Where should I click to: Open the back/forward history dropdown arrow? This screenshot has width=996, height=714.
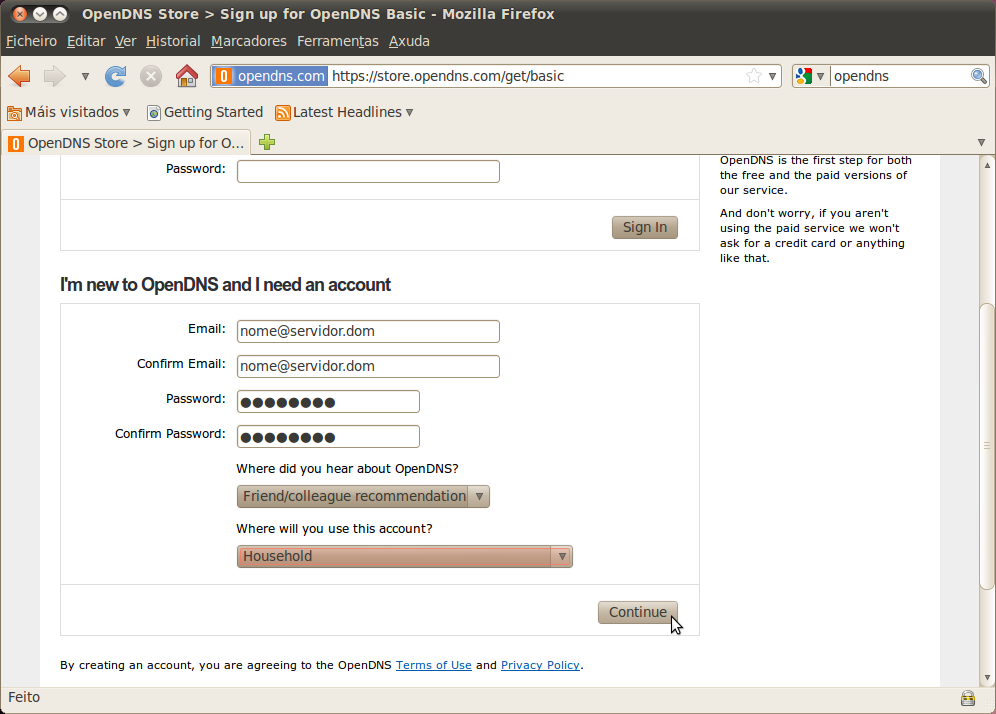(x=85, y=77)
